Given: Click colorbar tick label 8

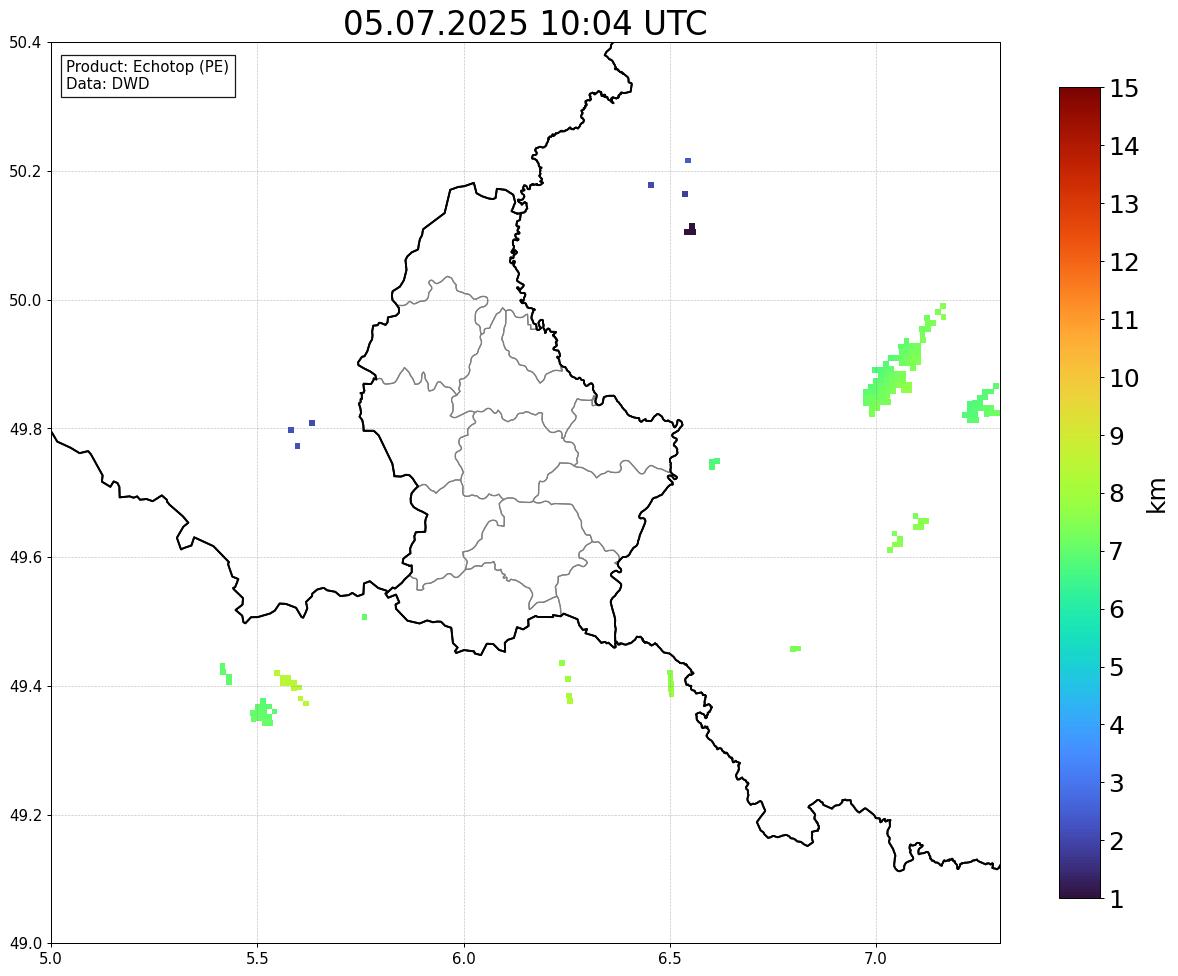Looking at the screenshot, I should click(1117, 494).
